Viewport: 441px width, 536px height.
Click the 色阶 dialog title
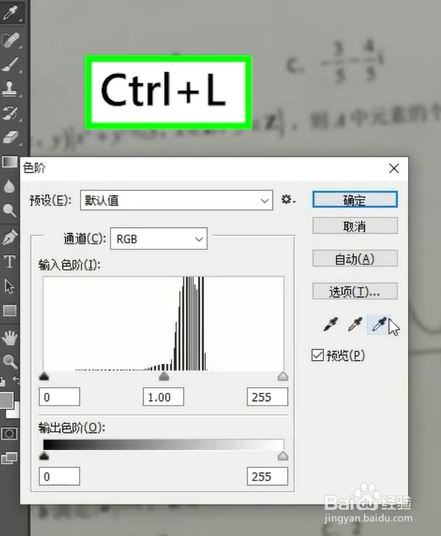pyautogui.click(x=34, y=168)
